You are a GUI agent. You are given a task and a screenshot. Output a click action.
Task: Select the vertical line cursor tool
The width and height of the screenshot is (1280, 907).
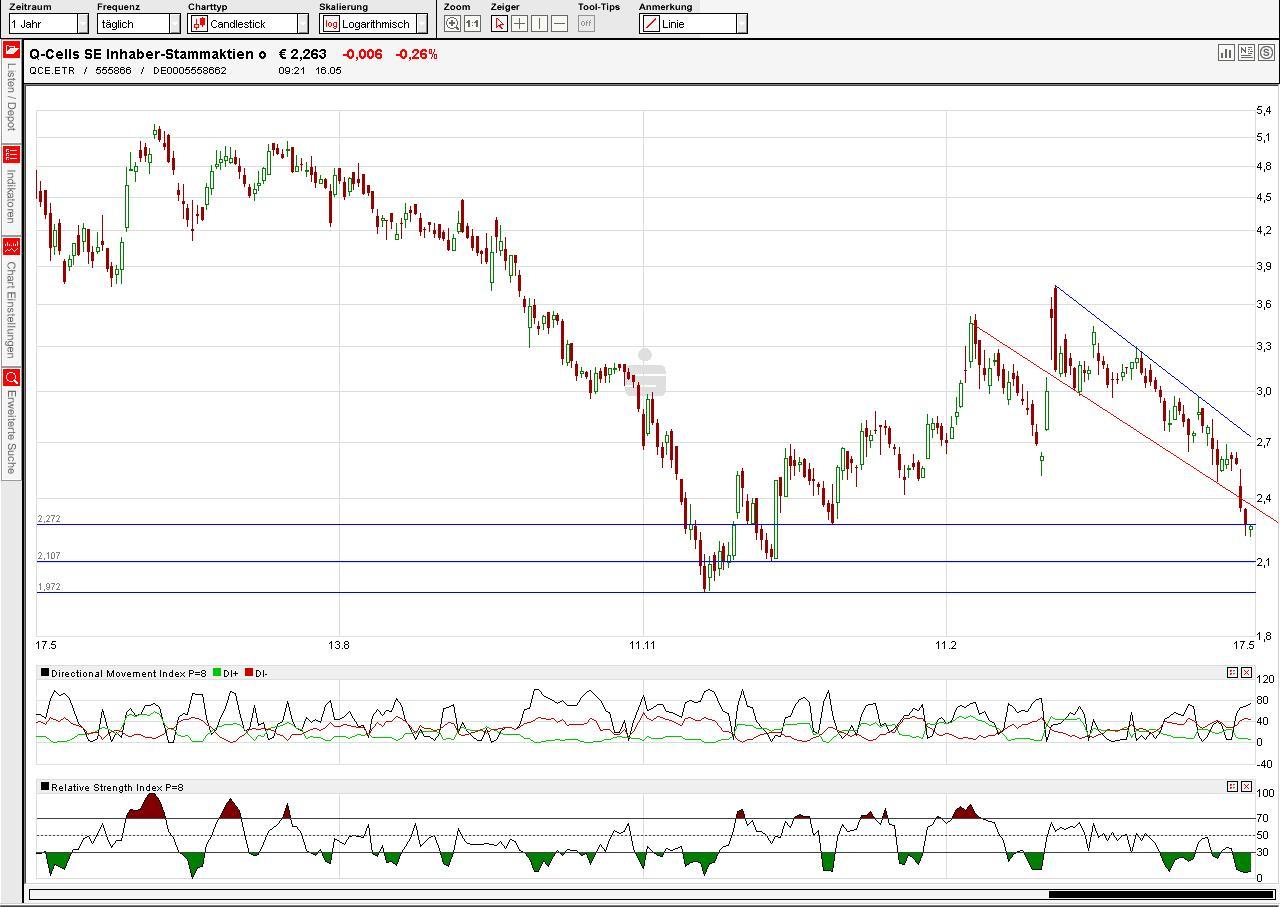540,24
